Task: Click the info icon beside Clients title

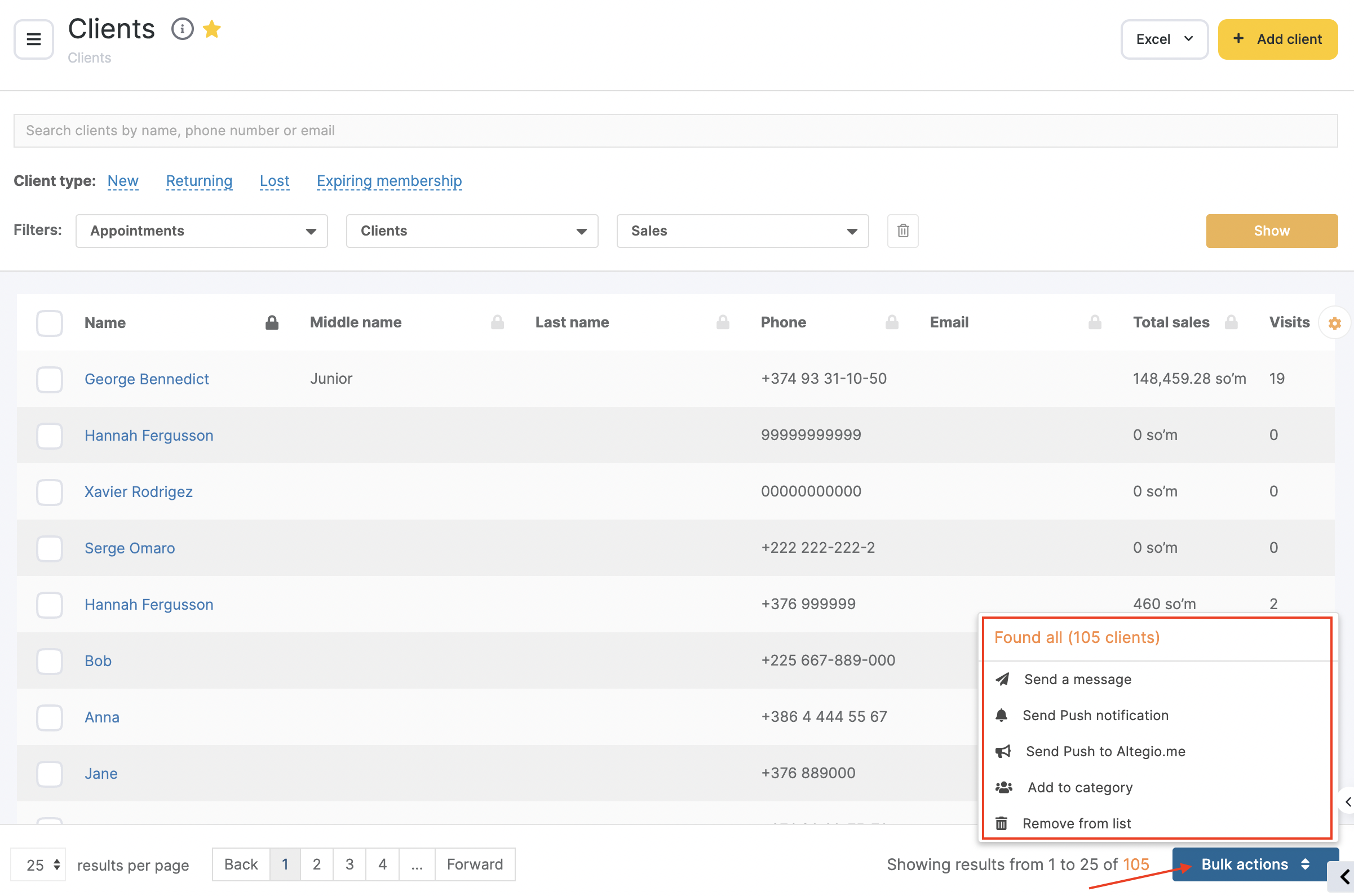Action: pos(182,29)
